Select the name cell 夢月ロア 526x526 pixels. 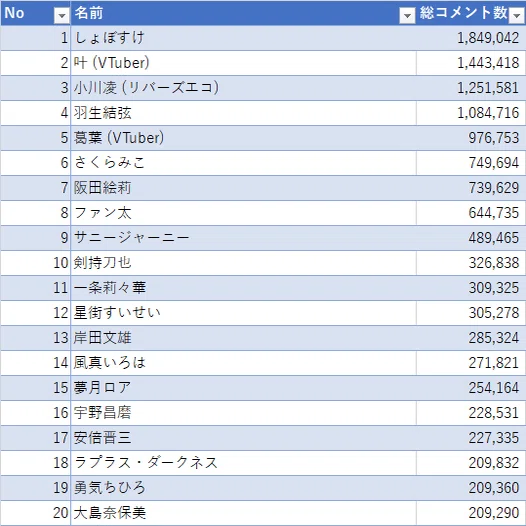[244, 388]
